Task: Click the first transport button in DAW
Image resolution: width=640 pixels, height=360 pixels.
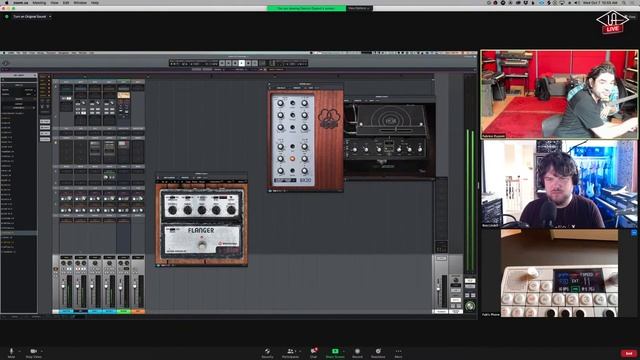Action: (x=222, y=63)
